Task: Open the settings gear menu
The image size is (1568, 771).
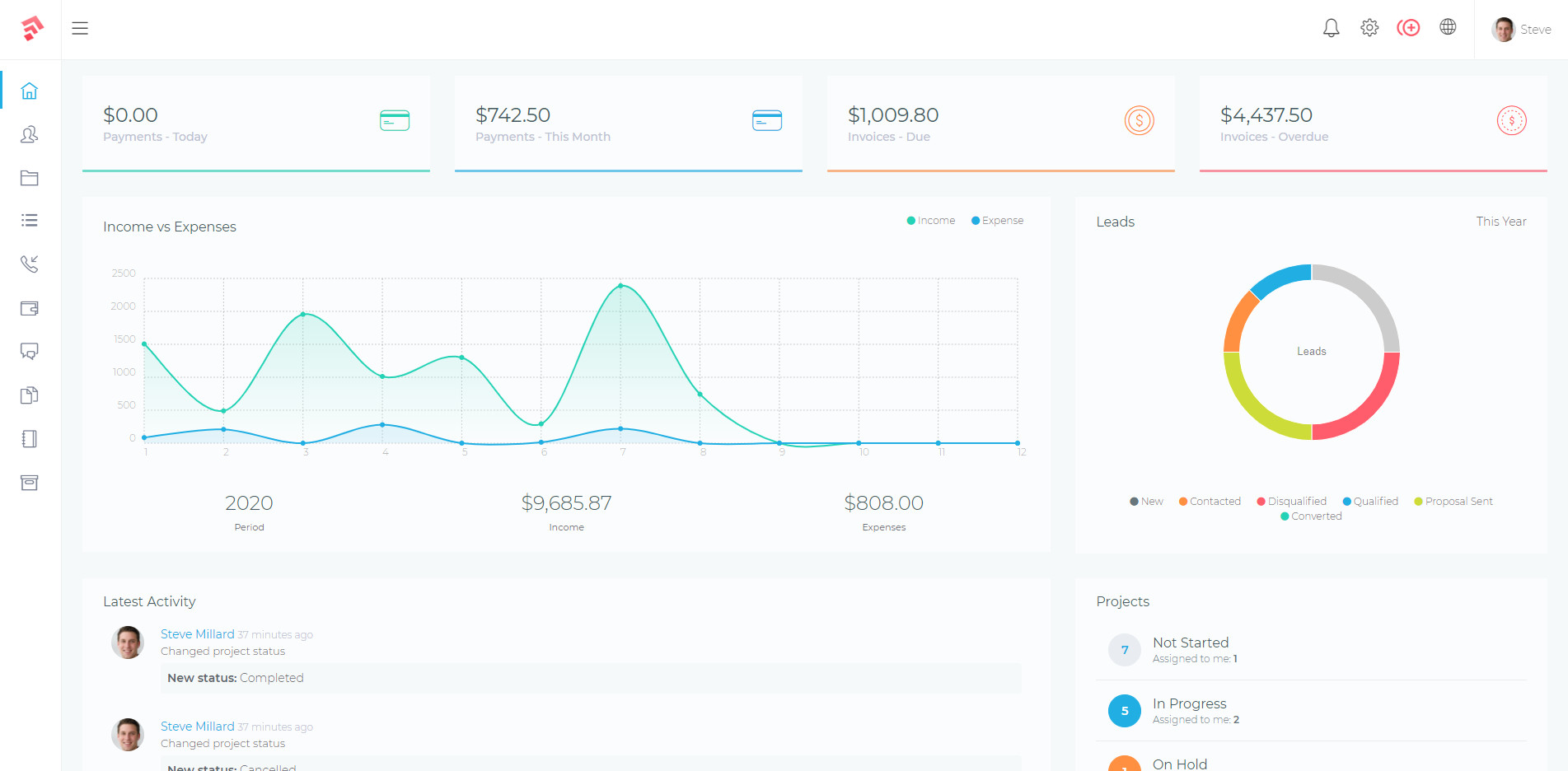Action: click(x=1369, y=27)
